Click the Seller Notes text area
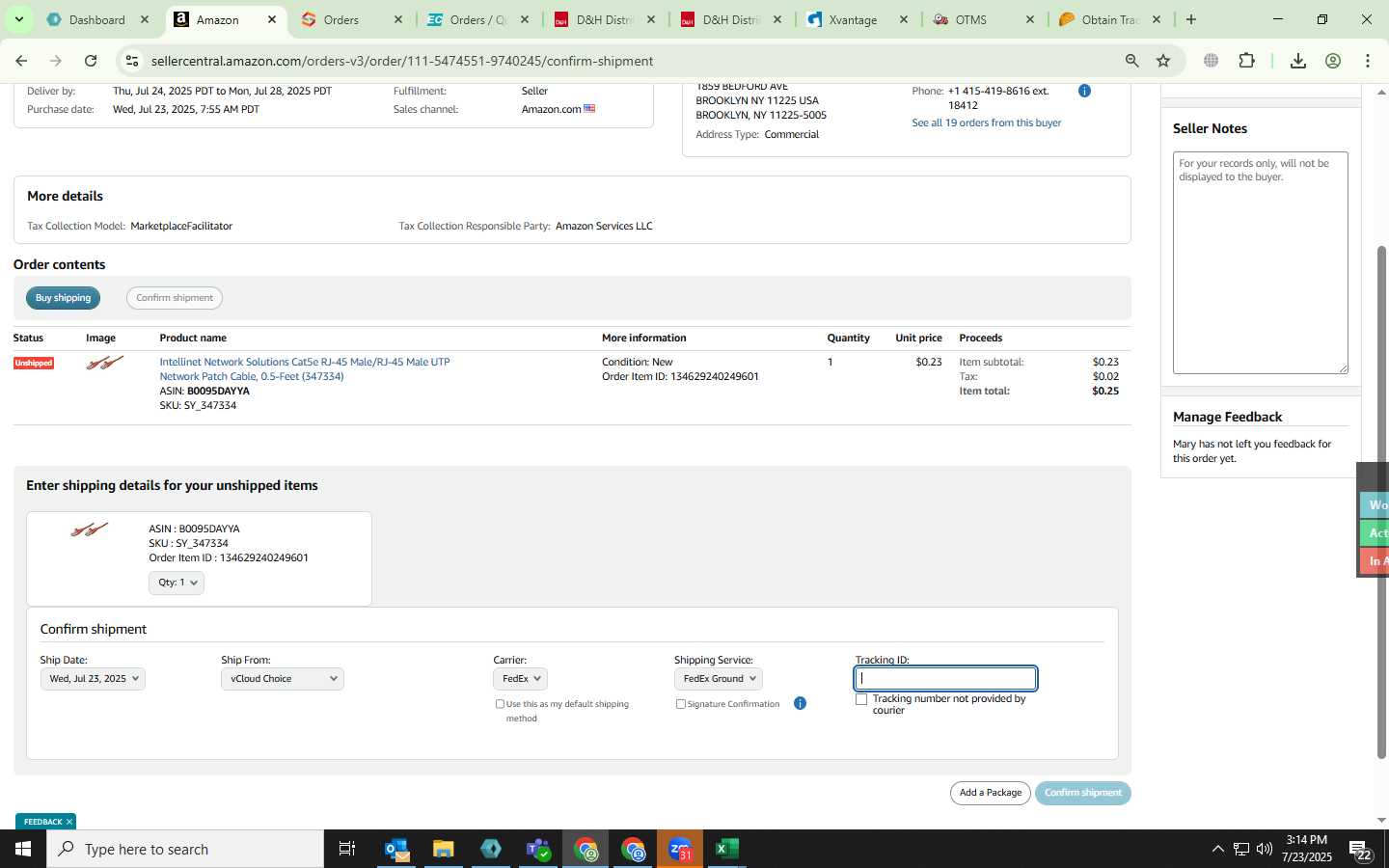This screenshot has width=1389, height=868. click(1261, 262)
